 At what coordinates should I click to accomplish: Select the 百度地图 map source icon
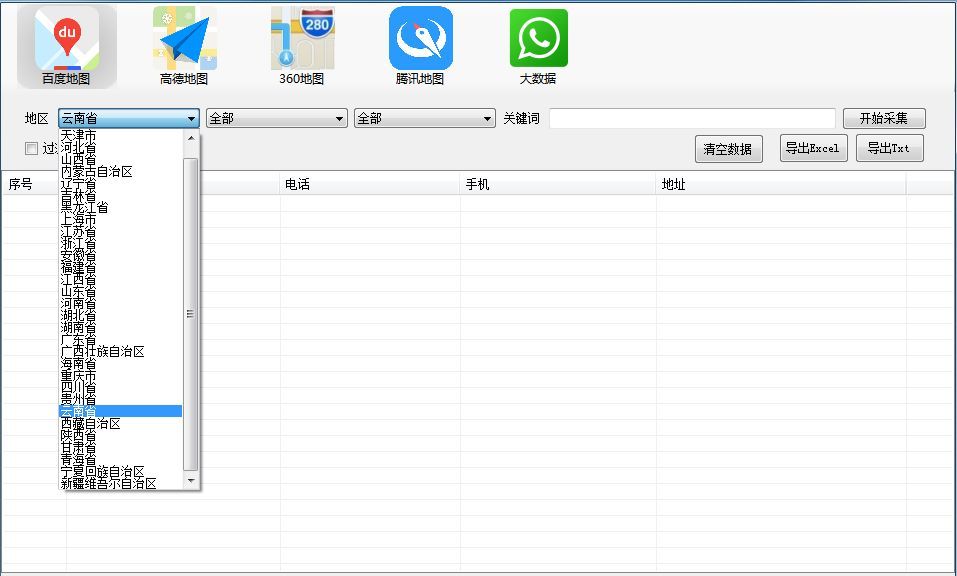pyautogui.click(x=66, y=46)
